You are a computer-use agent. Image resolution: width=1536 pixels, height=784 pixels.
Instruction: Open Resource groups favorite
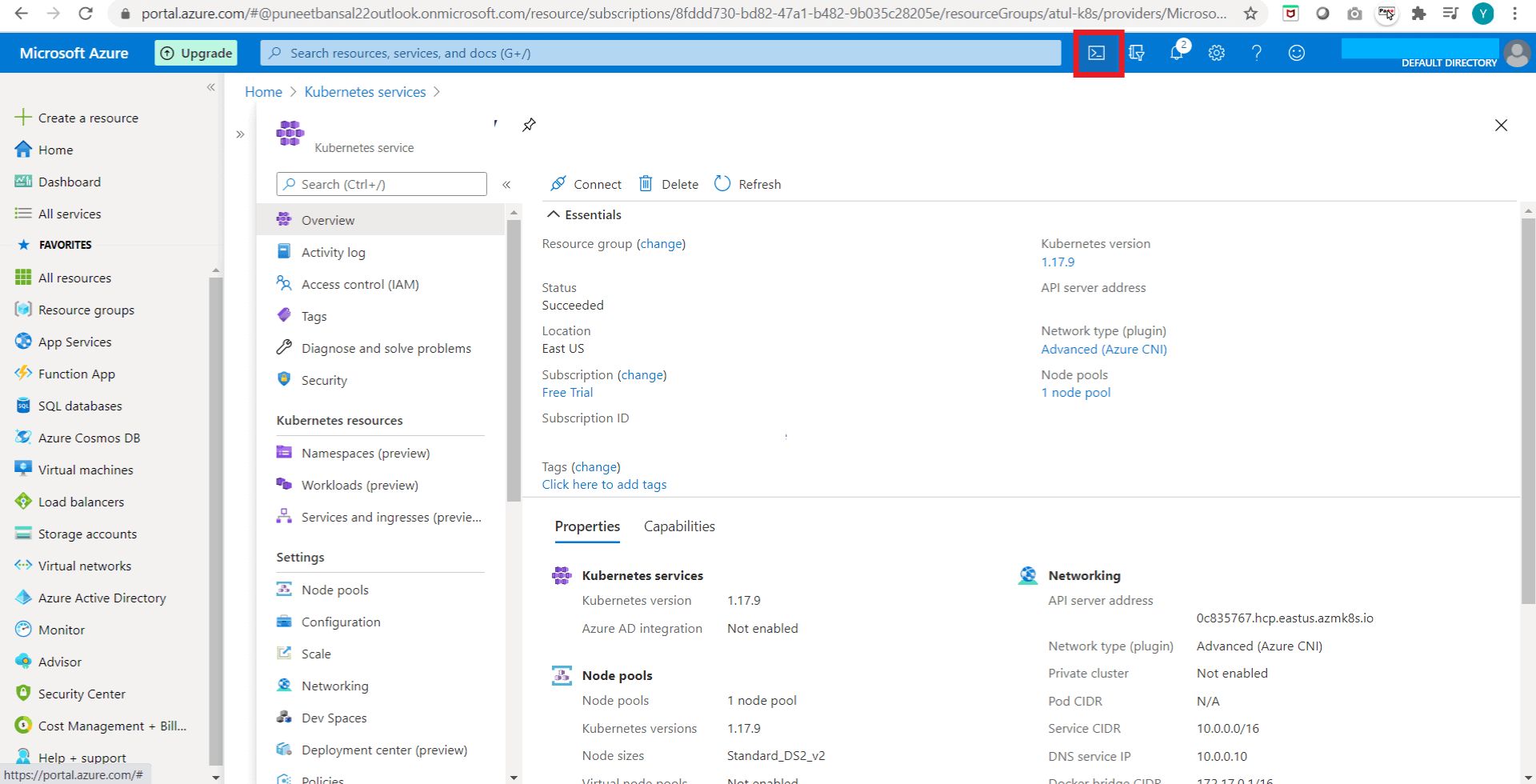pos(74,310)
